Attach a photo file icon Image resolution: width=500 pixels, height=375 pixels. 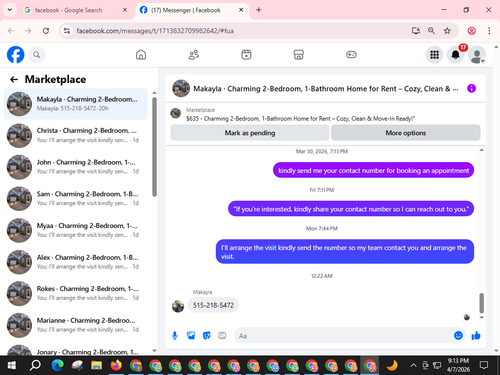(x=191, y=335)
